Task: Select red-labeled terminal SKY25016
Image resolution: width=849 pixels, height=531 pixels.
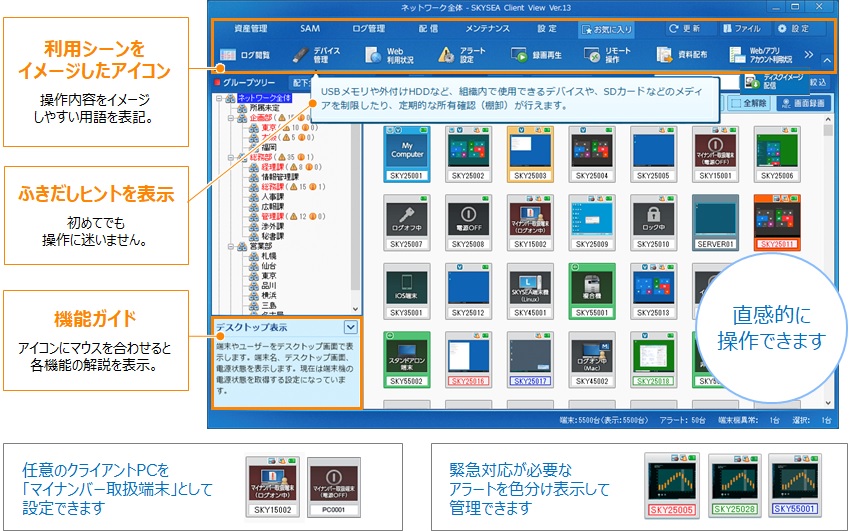Action: 468,360
